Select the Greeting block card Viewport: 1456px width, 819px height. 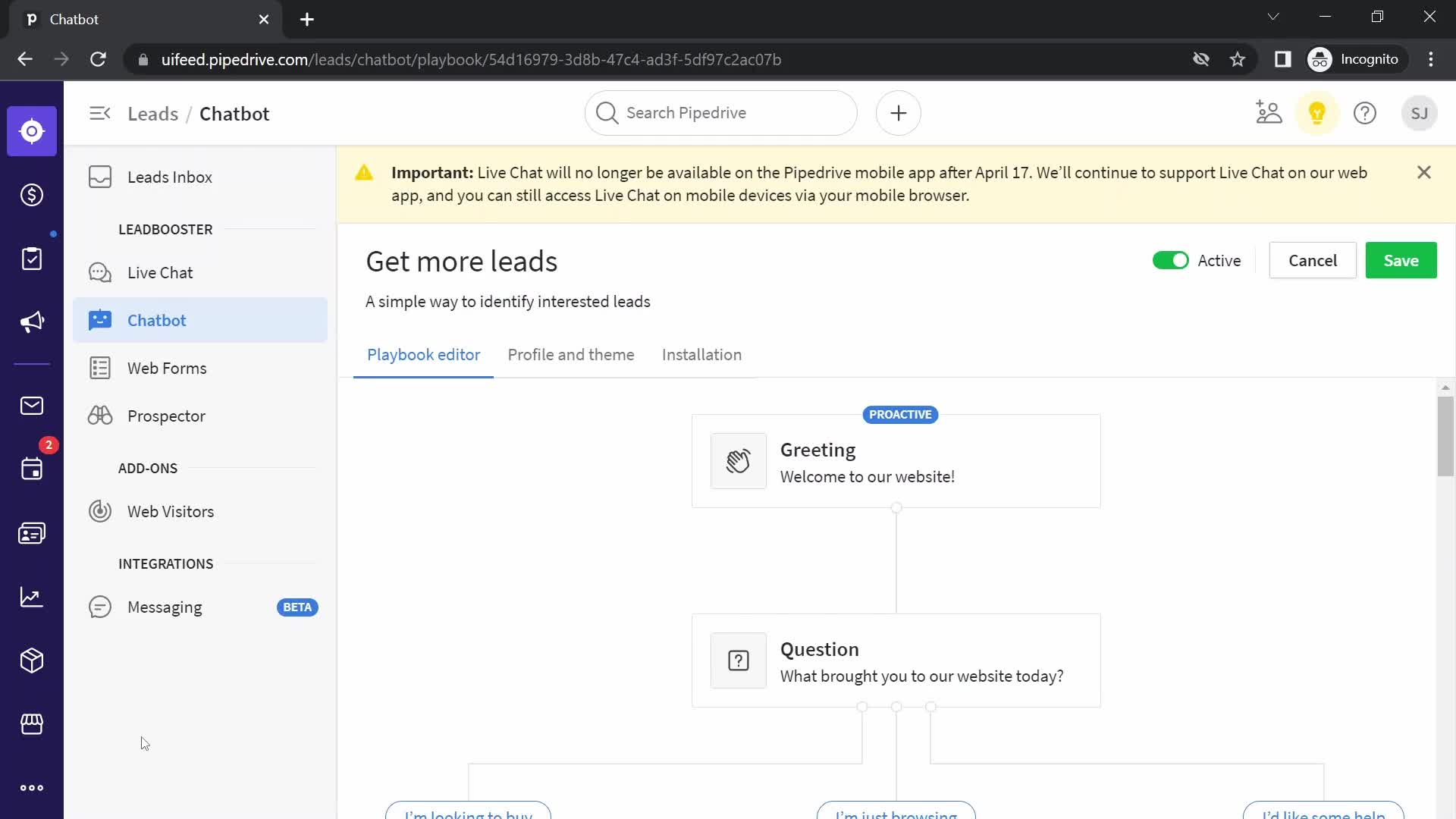(x=896, y=461)
